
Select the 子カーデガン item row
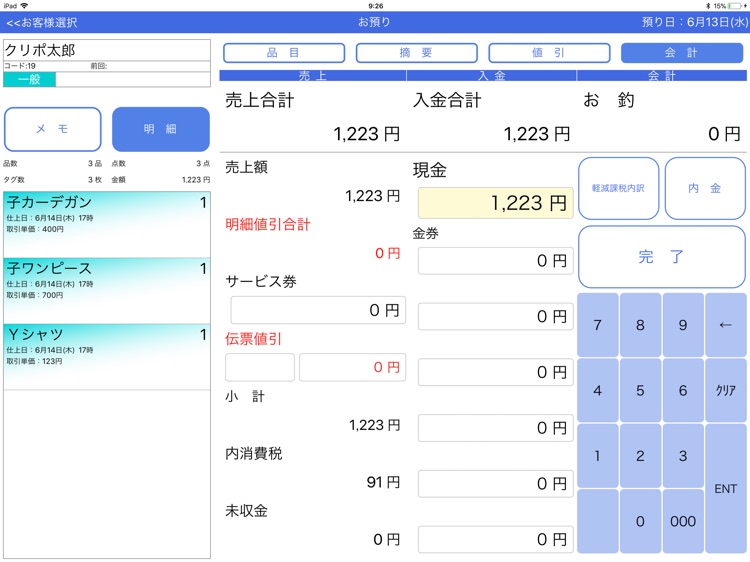(x=107, y=224)
